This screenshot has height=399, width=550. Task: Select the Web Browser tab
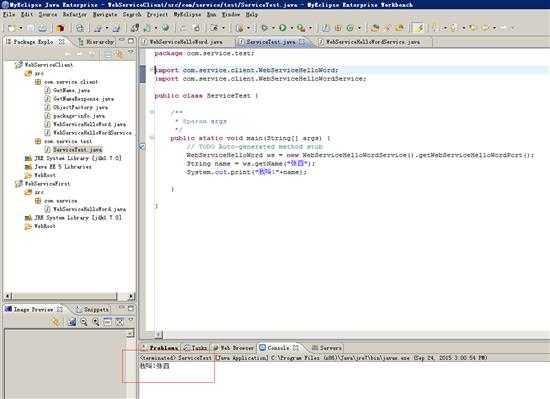[x=233, y=348]
